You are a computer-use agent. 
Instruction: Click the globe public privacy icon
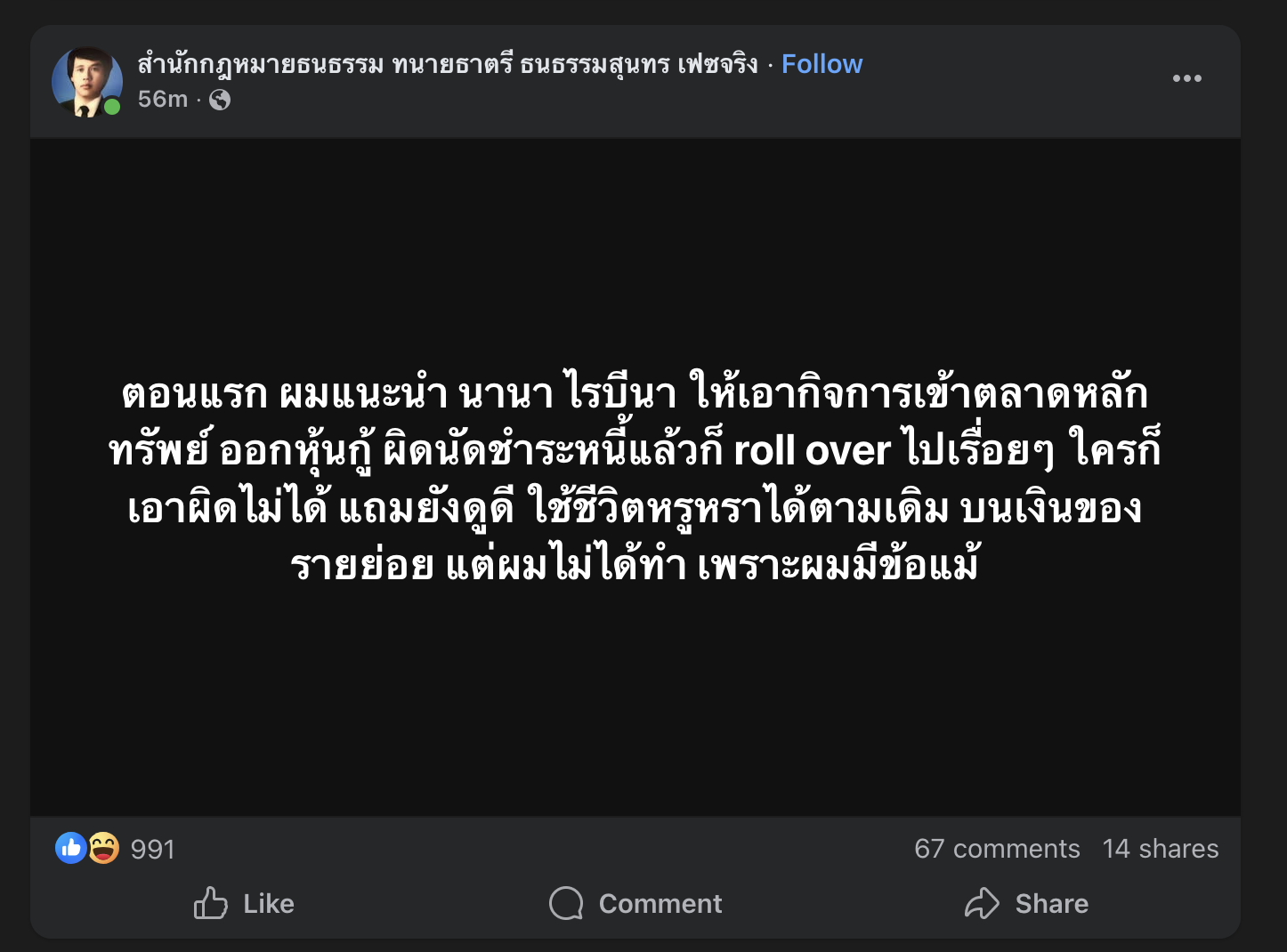pyautogui.click(x=220, y=100)
